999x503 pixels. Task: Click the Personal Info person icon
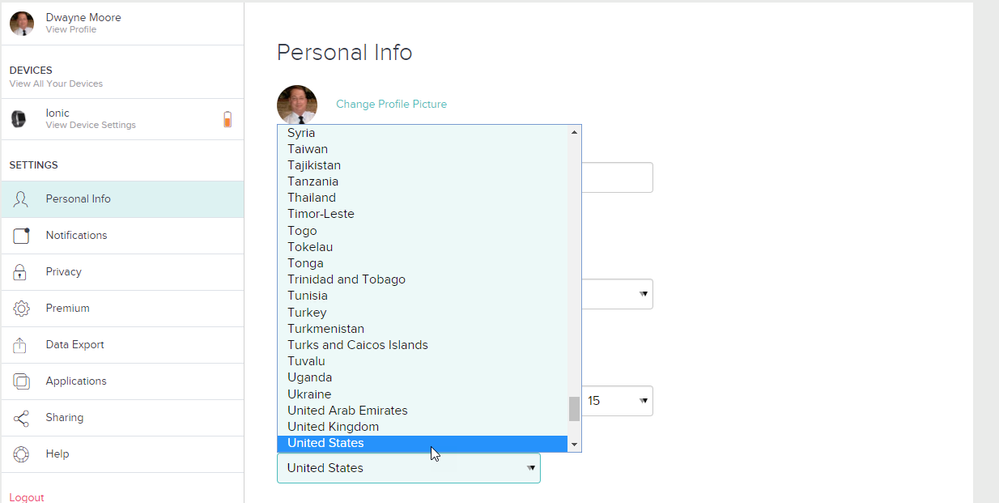tap(20, 199)
